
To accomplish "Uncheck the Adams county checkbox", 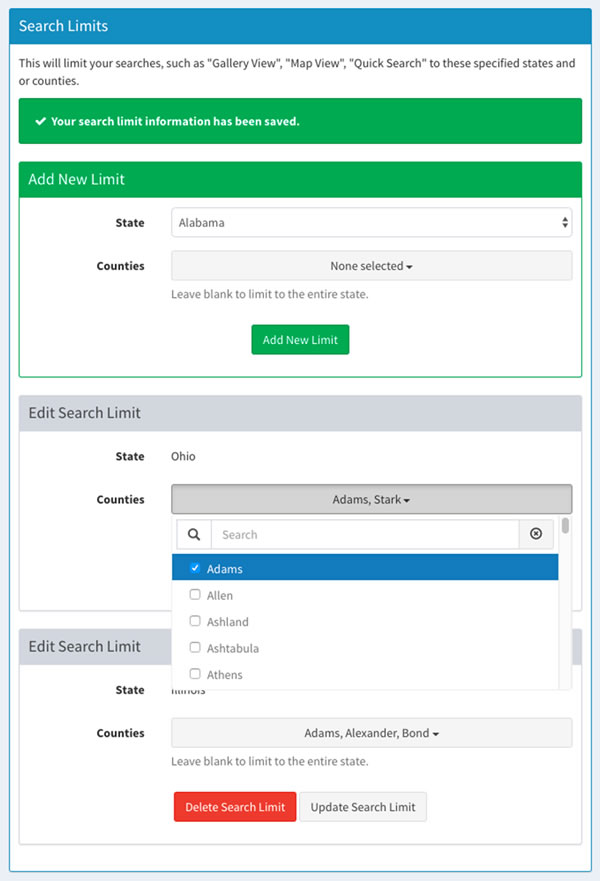I will tap(195, 568).
